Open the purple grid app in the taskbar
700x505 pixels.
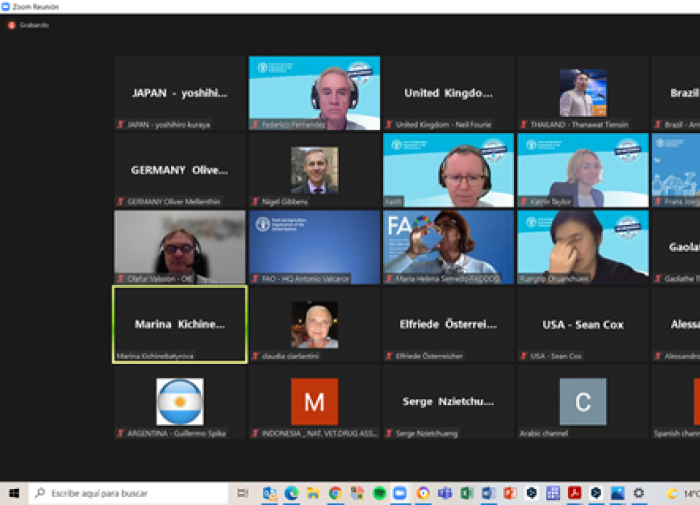(x=553, y=493)
